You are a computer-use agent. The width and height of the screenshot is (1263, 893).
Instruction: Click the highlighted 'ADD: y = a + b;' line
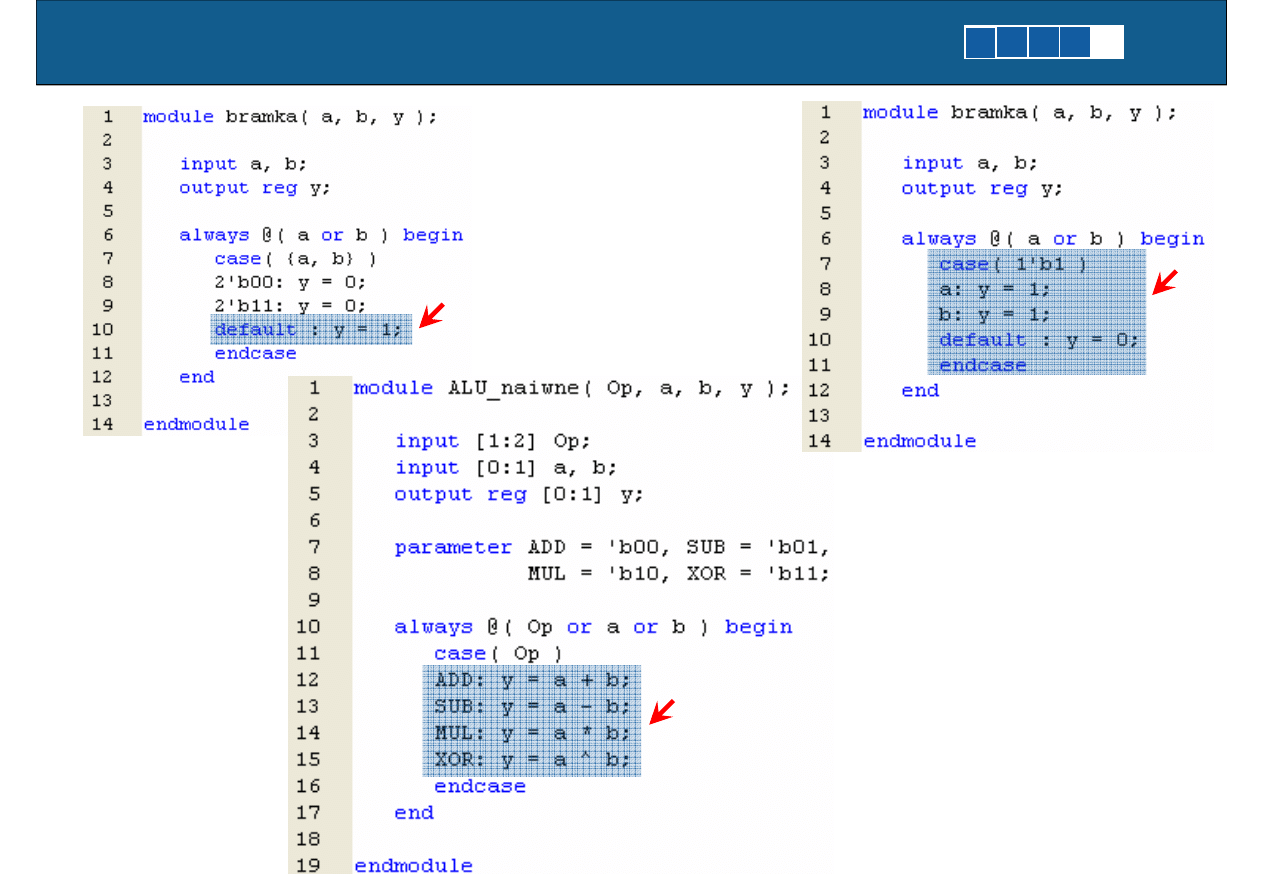pyautogui.click(x=532, y=680)
